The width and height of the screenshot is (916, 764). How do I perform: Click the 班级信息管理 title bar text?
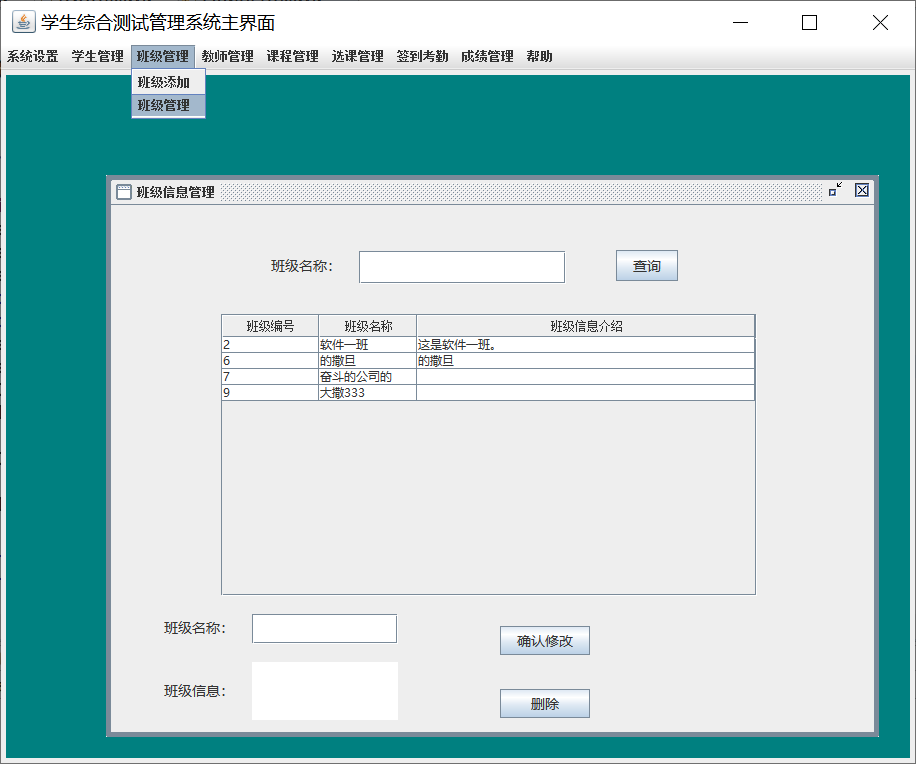pos(176,192)
